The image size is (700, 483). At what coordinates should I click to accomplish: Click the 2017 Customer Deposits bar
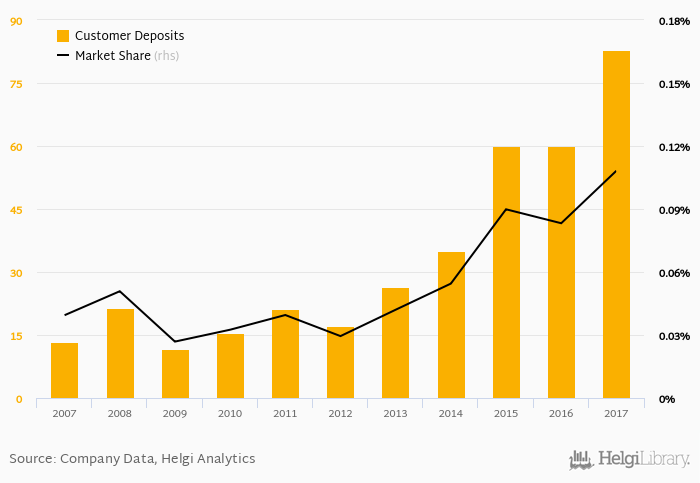pos(616,225)
